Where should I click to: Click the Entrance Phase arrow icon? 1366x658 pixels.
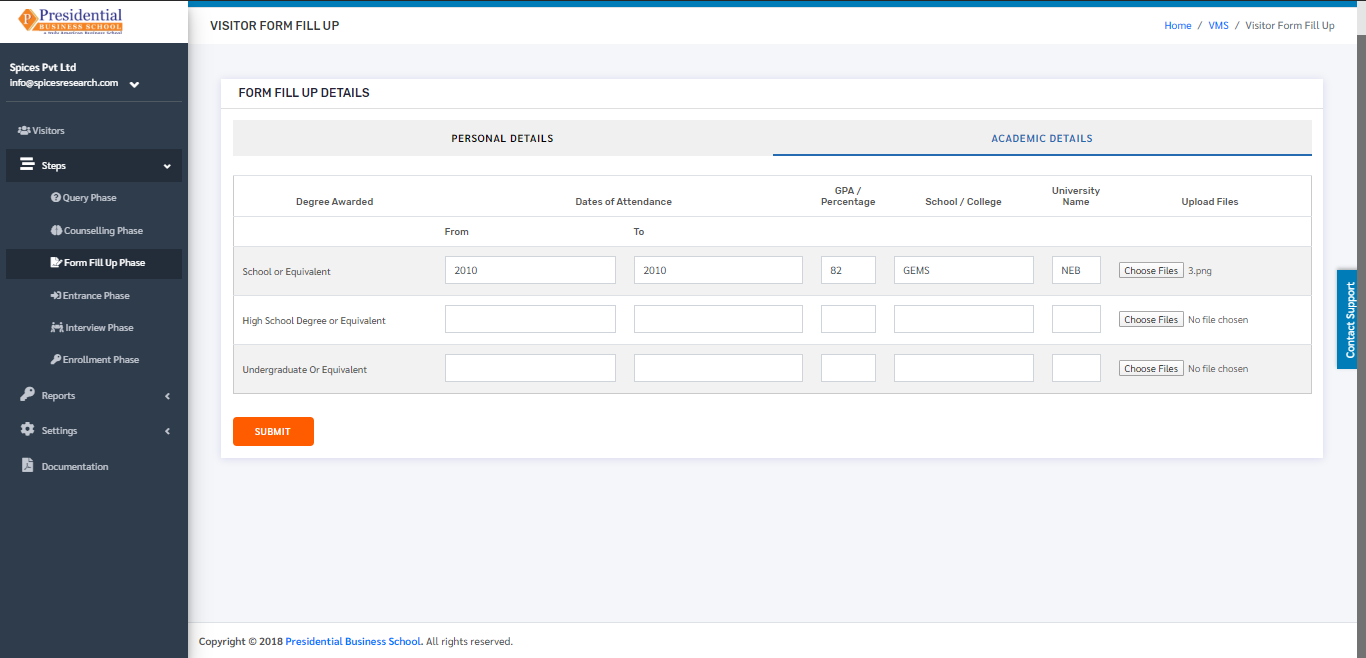tap(56, 295)
